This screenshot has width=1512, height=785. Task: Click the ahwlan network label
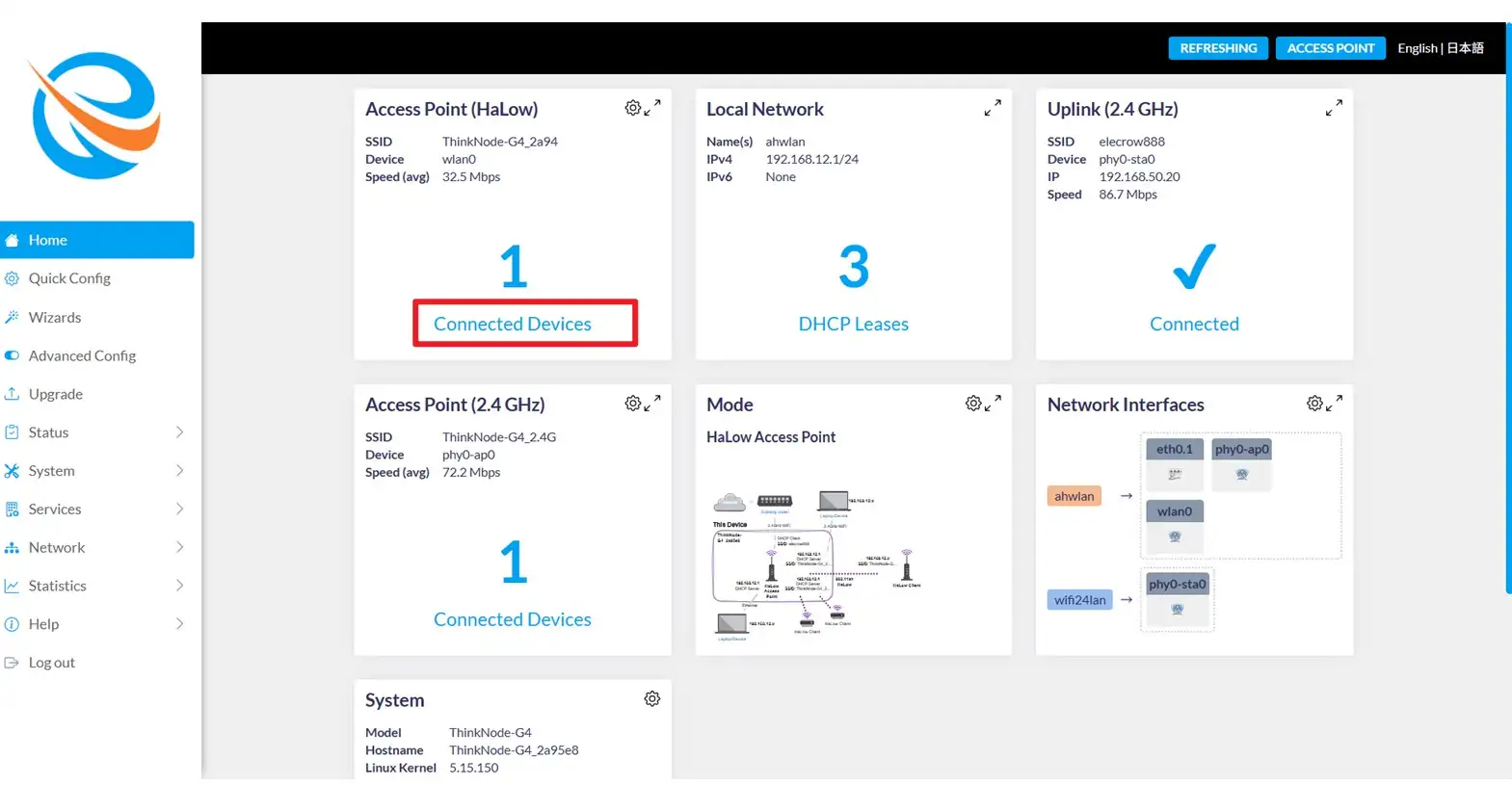point(1074,496)
